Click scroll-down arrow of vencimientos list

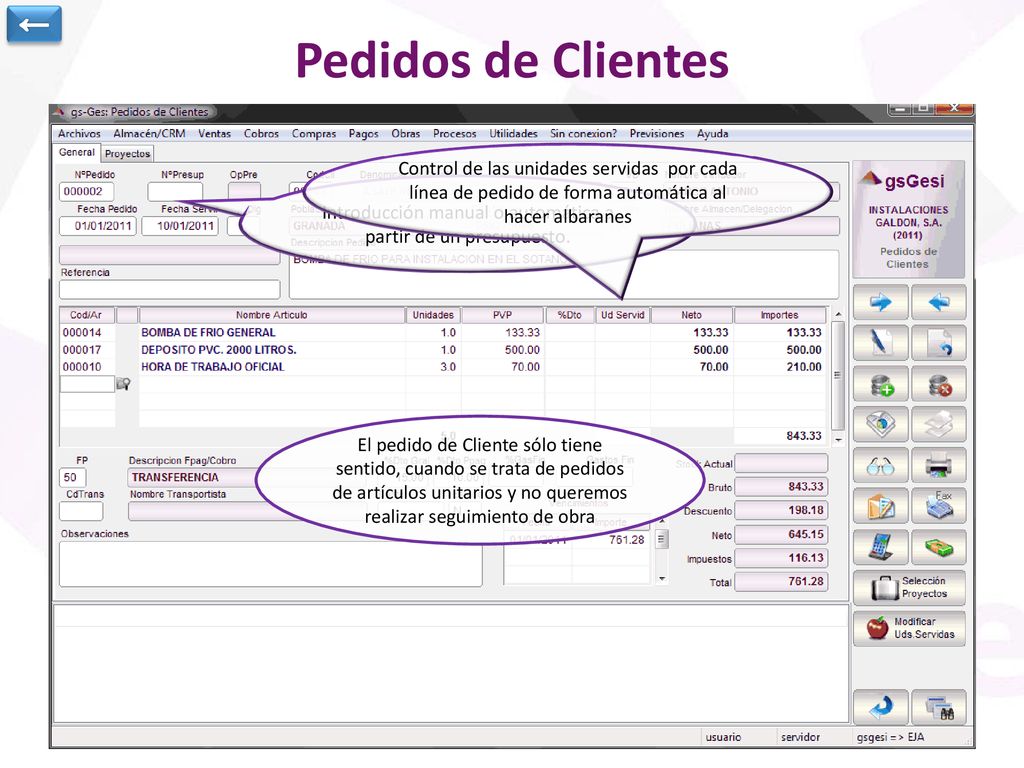662,579
